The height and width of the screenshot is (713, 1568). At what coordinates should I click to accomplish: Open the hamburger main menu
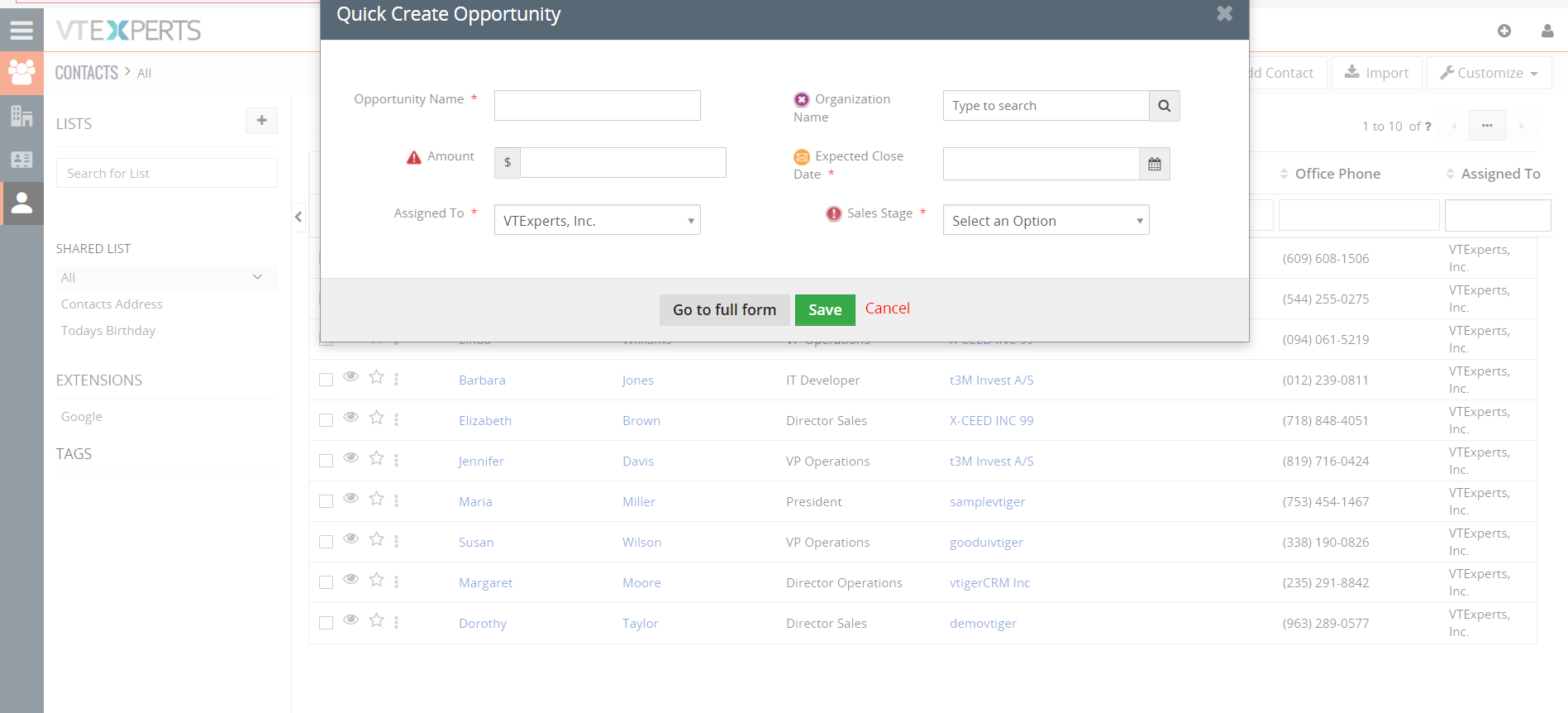(x=21, y=31)
